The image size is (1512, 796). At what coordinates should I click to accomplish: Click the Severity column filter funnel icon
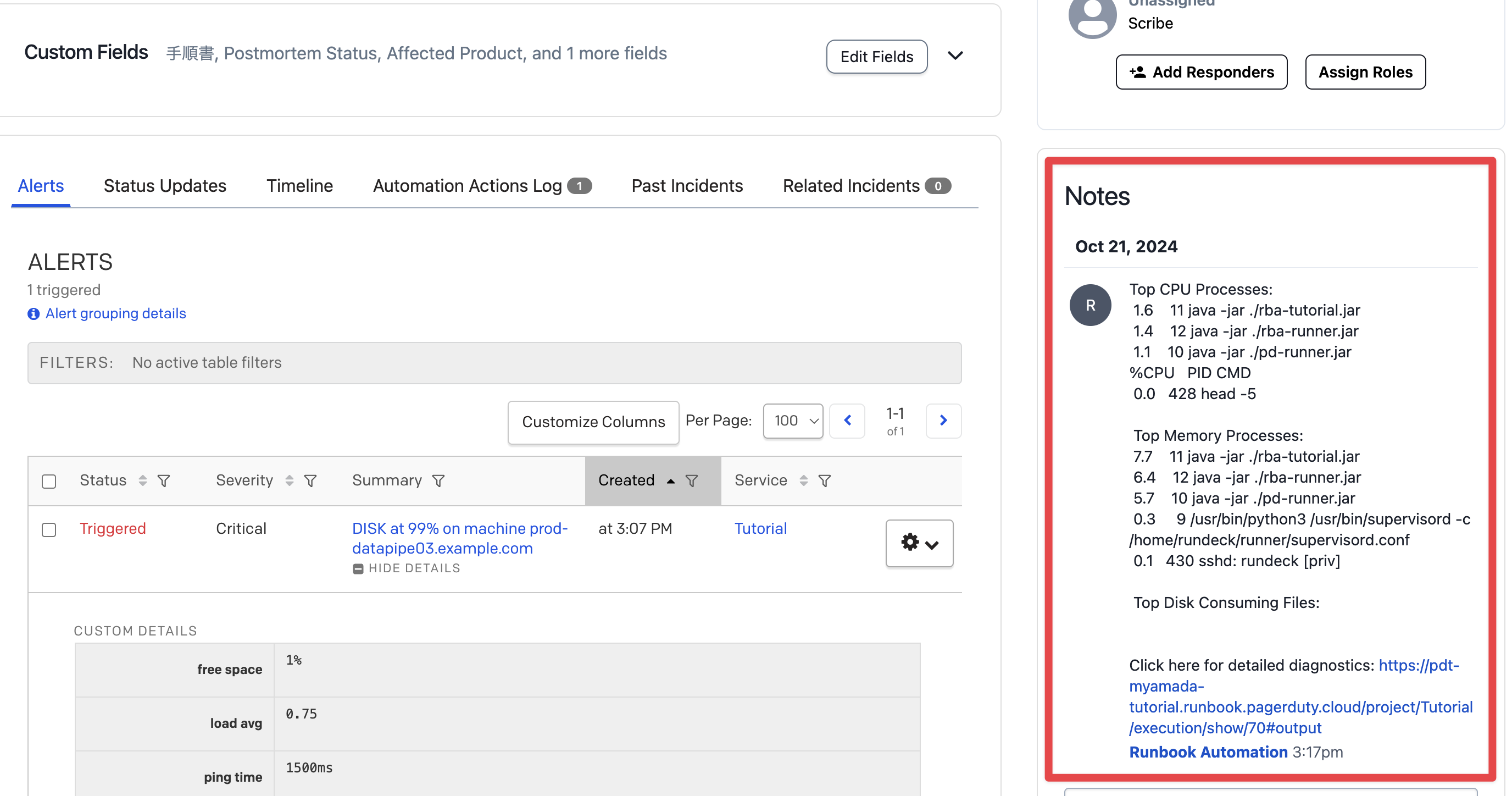310,480
